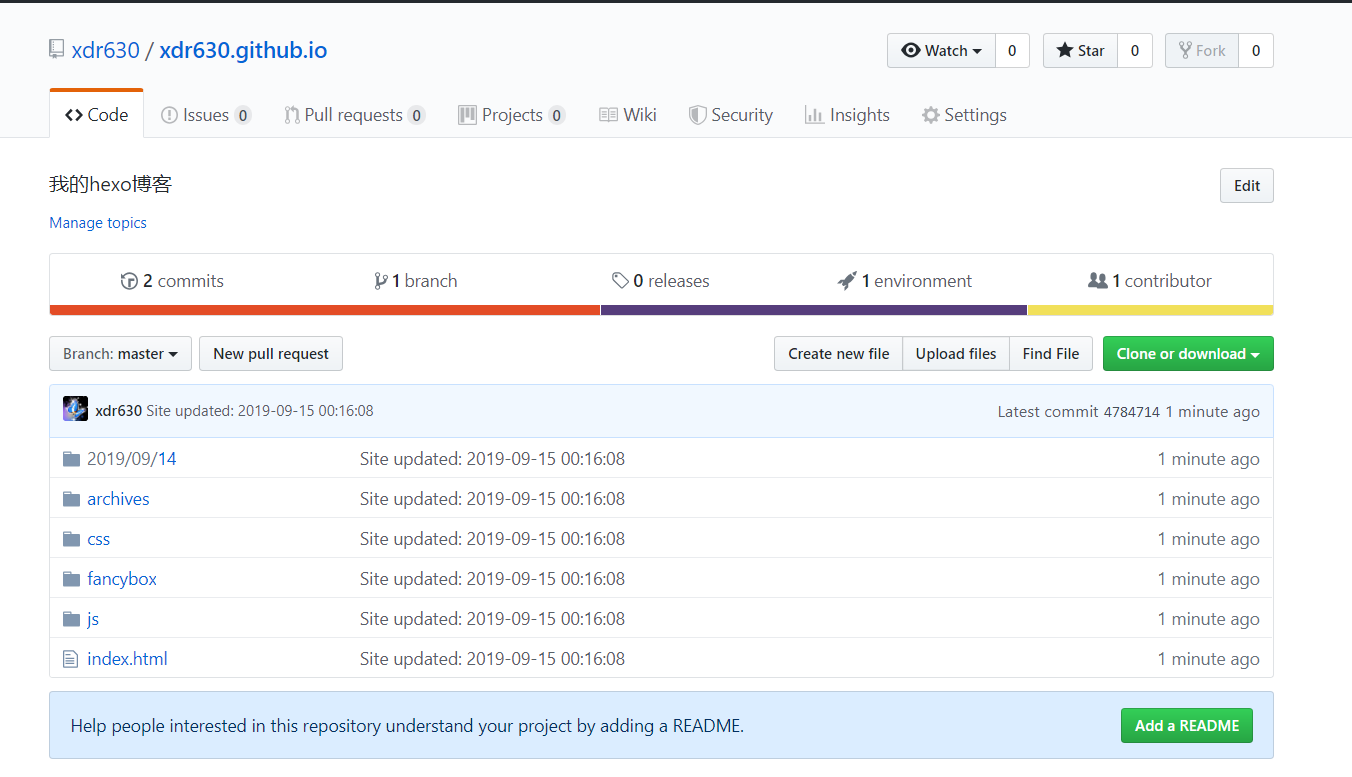Viewport: 1352px width, 777px height.
Task: Open the fancybox folder
Action: tap(122, 579)
